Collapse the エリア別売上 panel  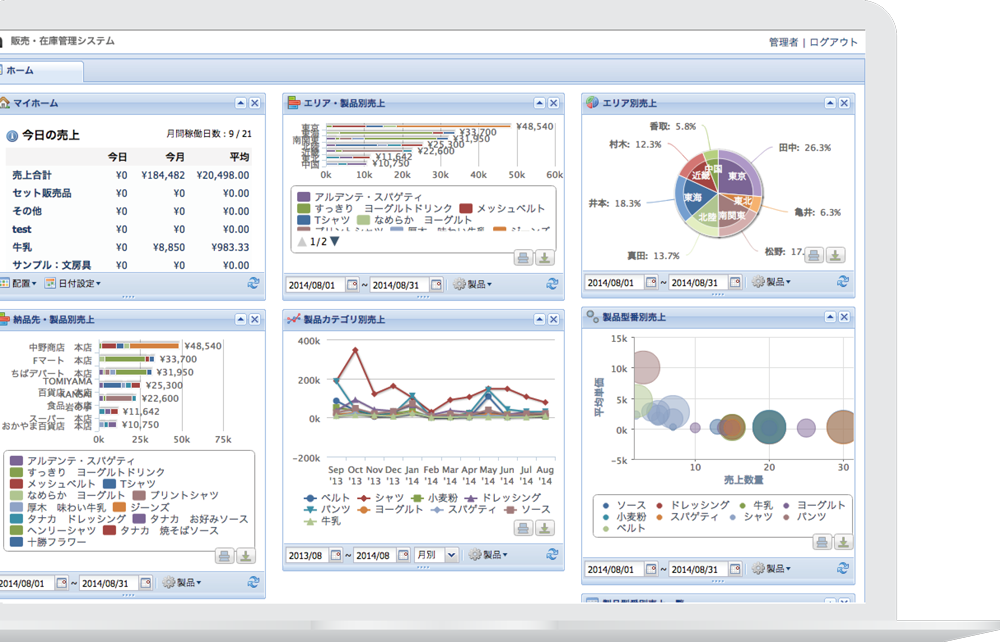pos(830,103)
